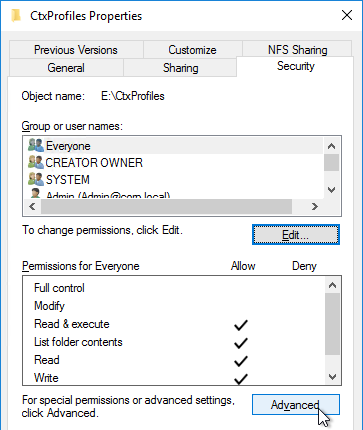Click the Group or user names label
363x430 pixels.
pos(72,126)
